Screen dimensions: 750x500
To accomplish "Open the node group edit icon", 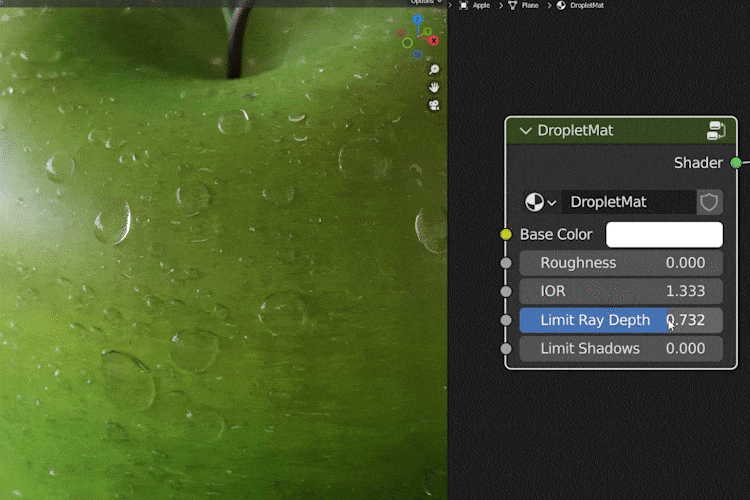I will point(716,130).
